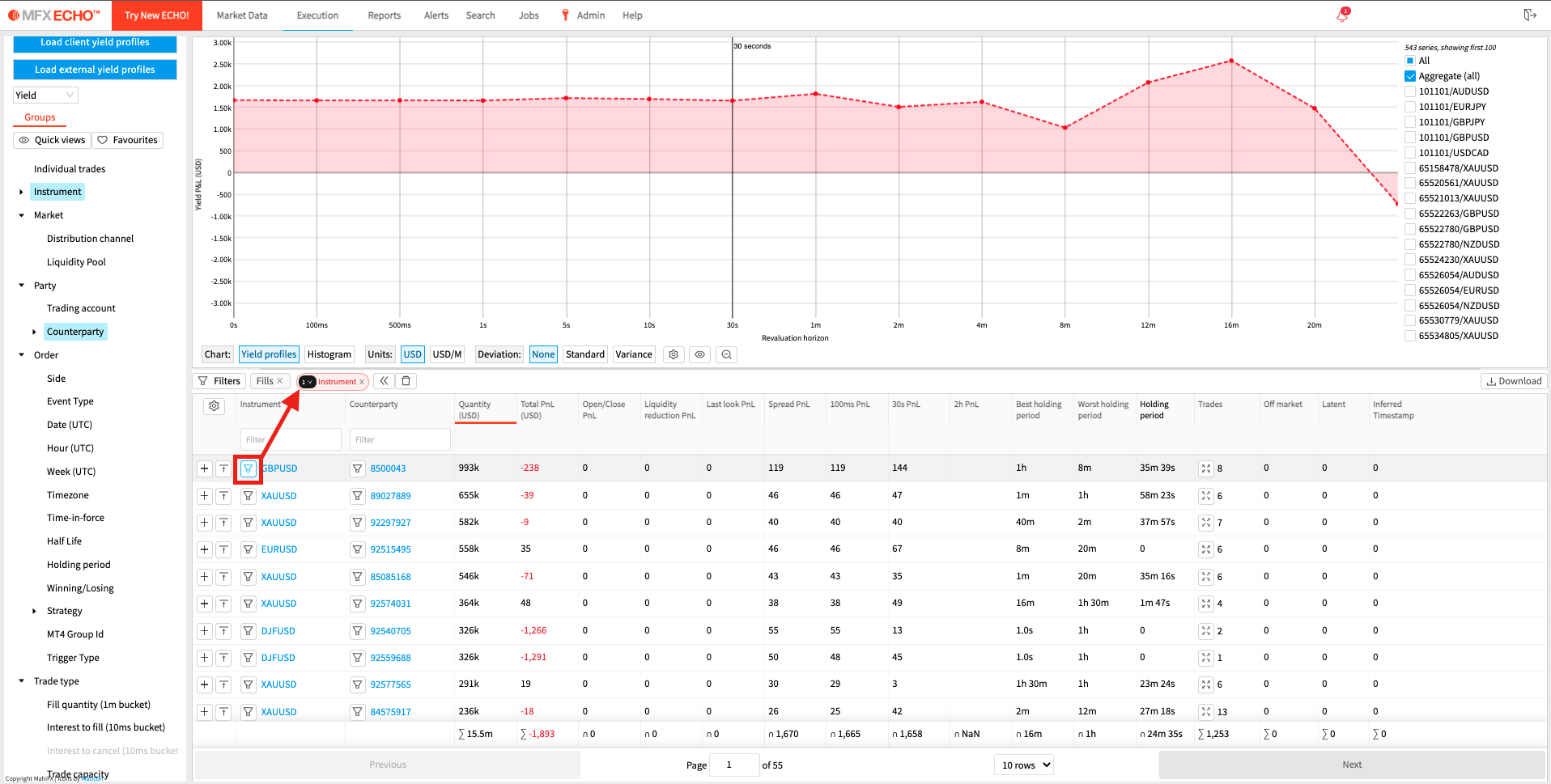Collapse the Order tree group
Image resolution: width=1551 pixels, height=784 pixels.
(21, 355)
